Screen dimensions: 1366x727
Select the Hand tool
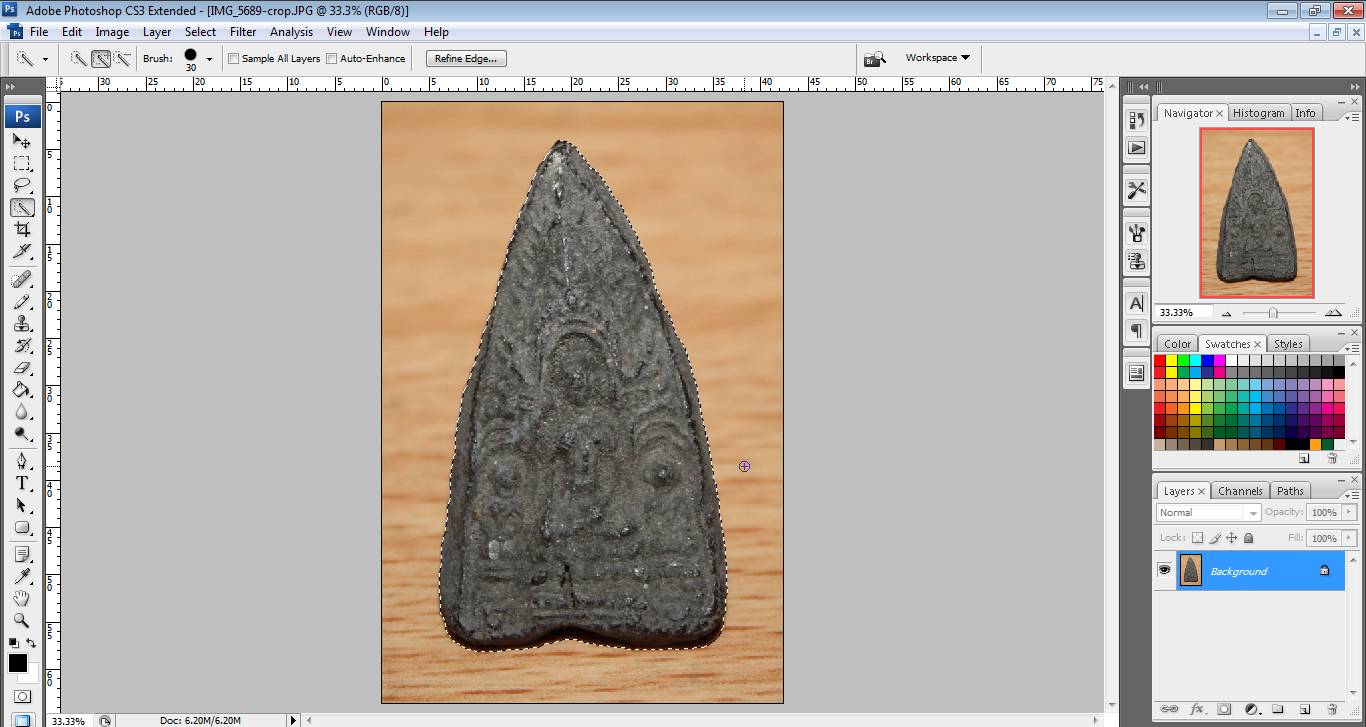(22, 599)
